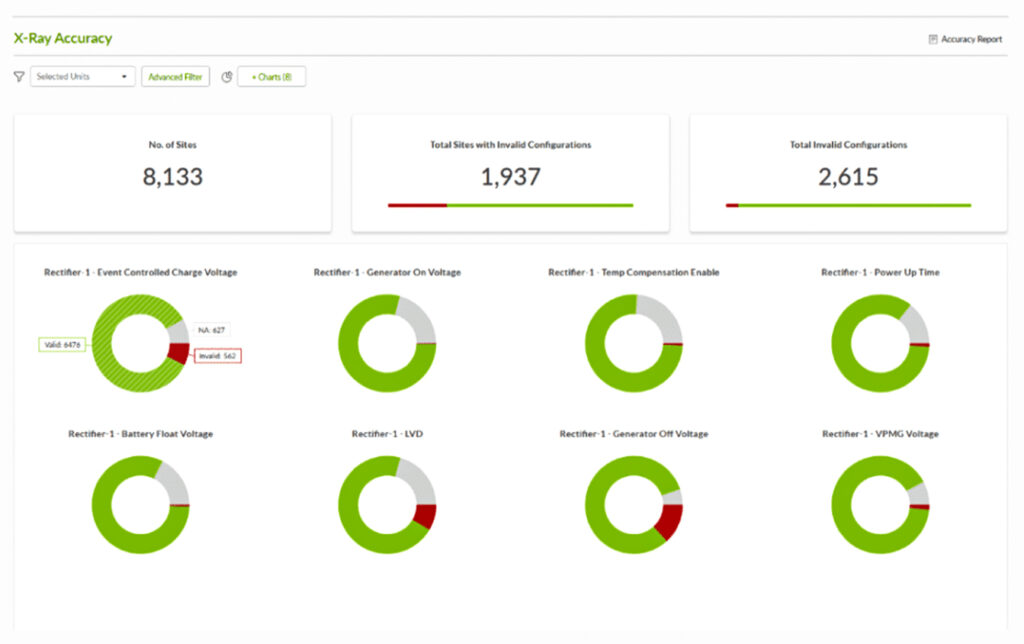The height and width of the screenshot is (644, 1024).
Task: Click the Invalid: 562 chart label
Action: click(x=217, y=355)
